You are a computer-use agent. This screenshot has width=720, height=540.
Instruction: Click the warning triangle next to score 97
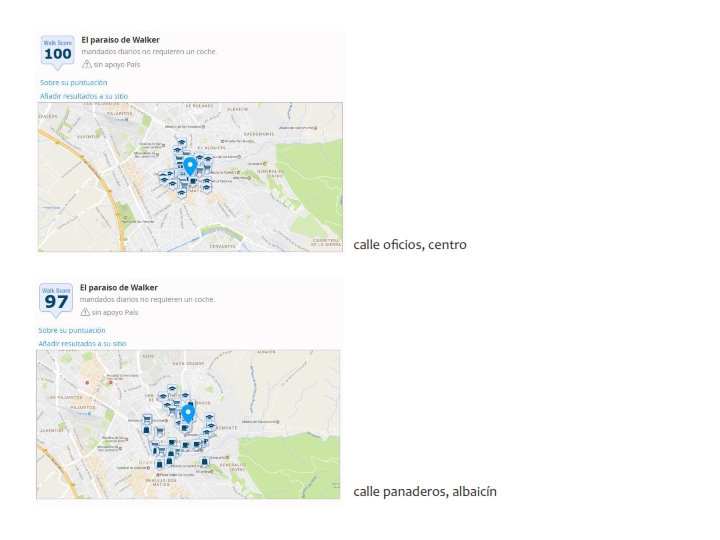(x=85, y=312)
